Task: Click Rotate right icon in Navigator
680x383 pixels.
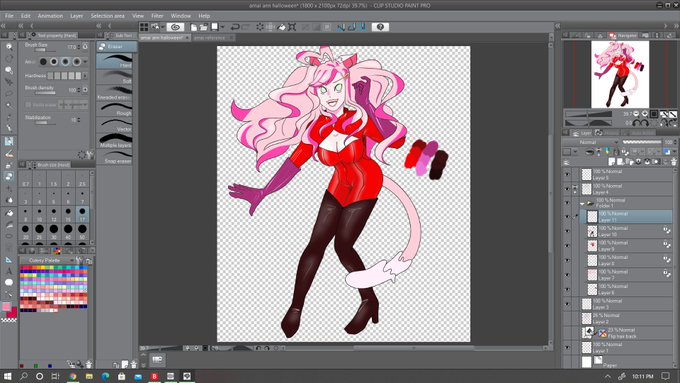Action: pyautogui.click(x=644, y=123)
